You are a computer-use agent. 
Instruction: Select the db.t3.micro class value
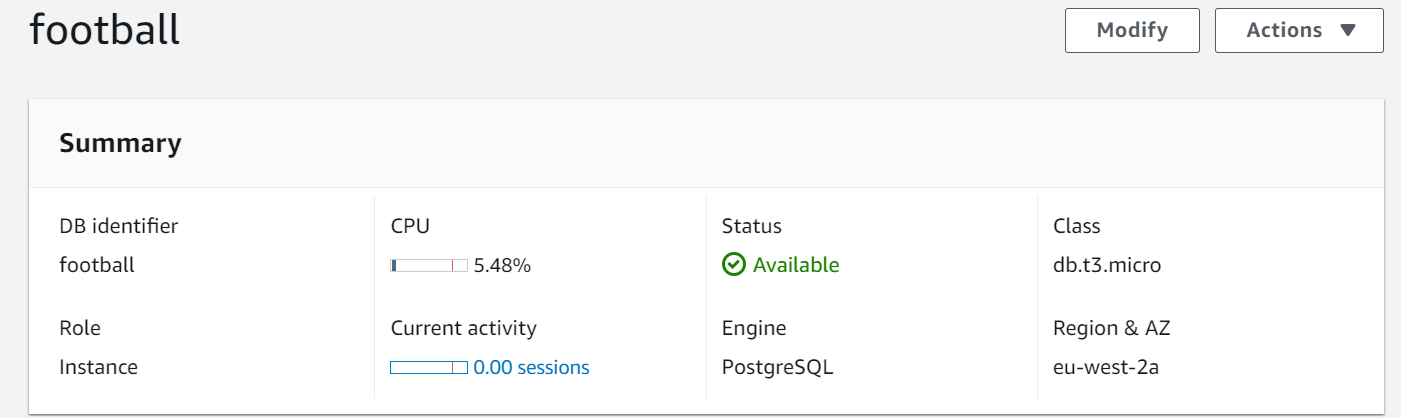[1107, 265]
